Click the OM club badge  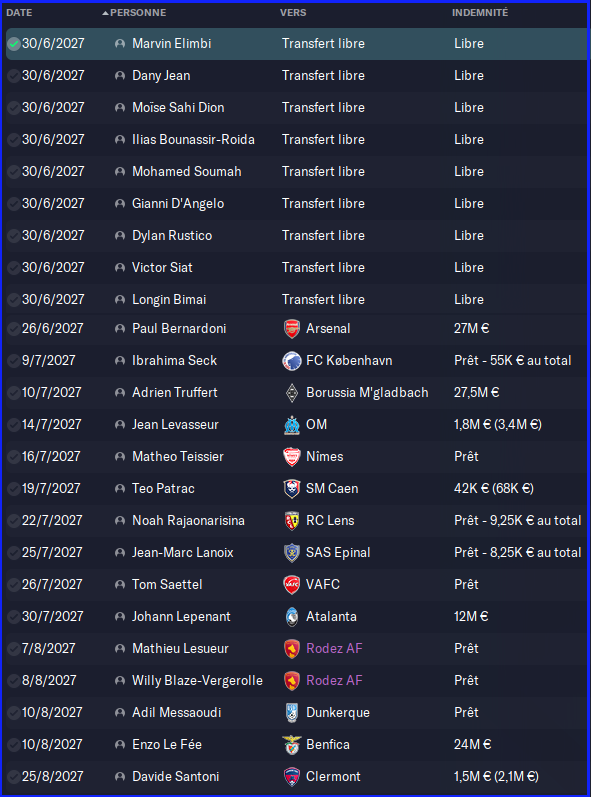pyautogui.click(x=292, y=425)
